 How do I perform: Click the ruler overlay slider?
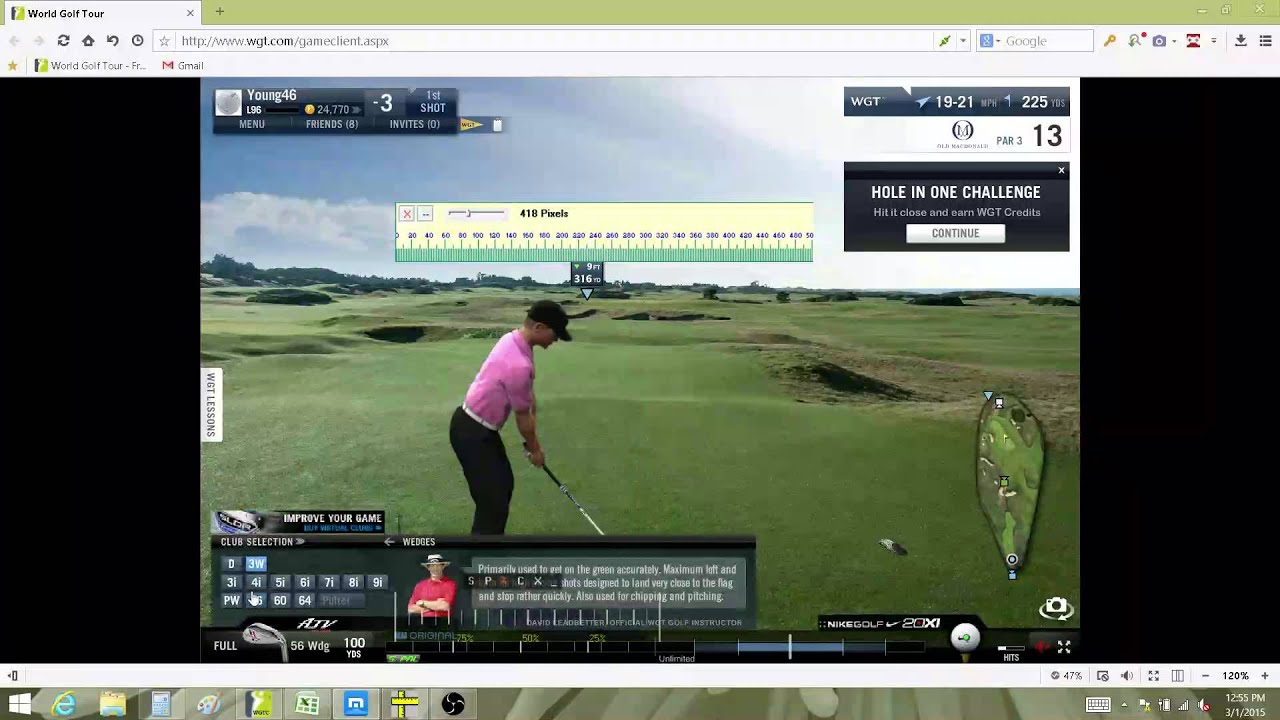(476, 214)
